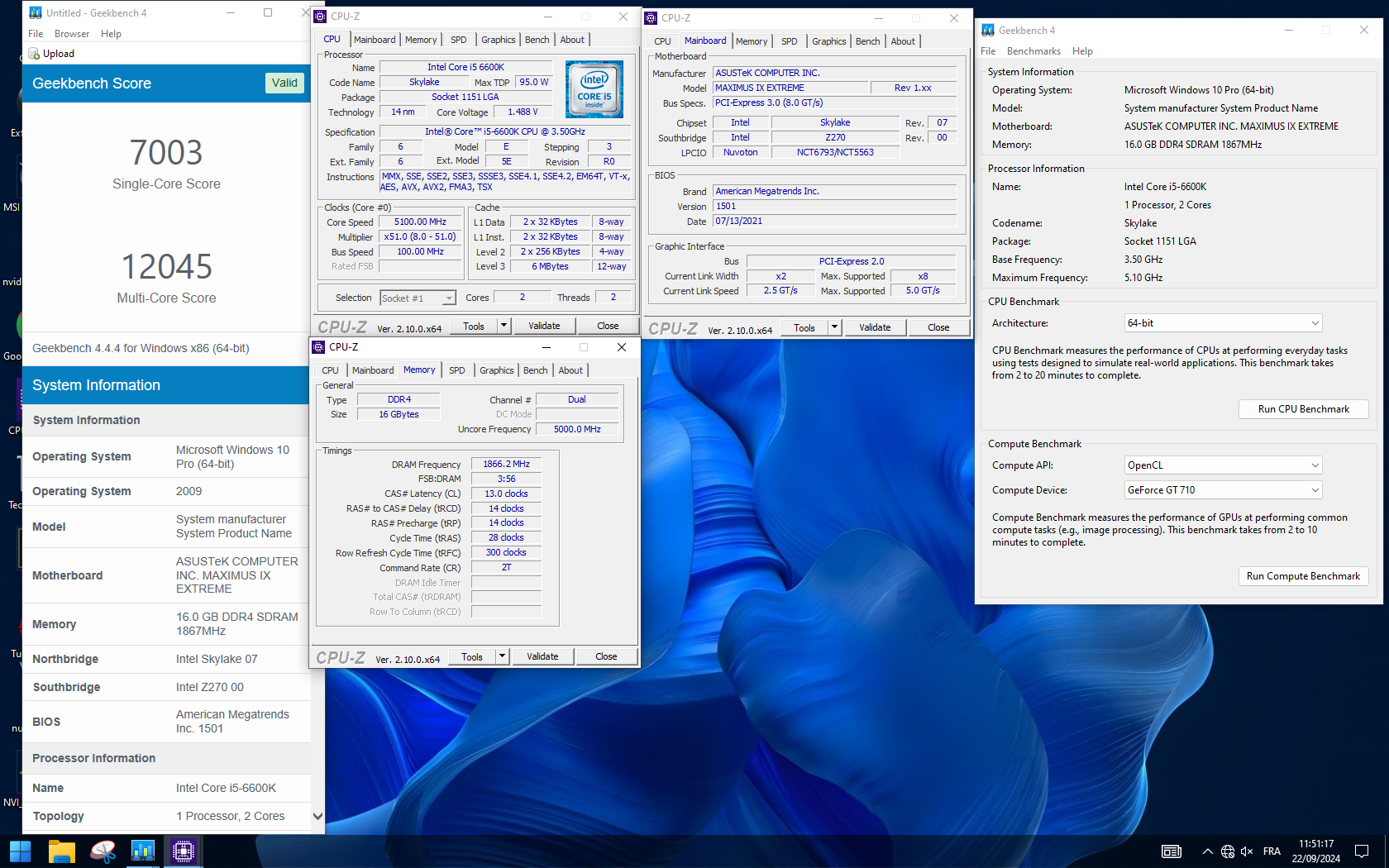Viewport: 1389px width, 868px height.
Task: Click Validate in CPU-Z Mainboard window
Action: click(875, 327)
